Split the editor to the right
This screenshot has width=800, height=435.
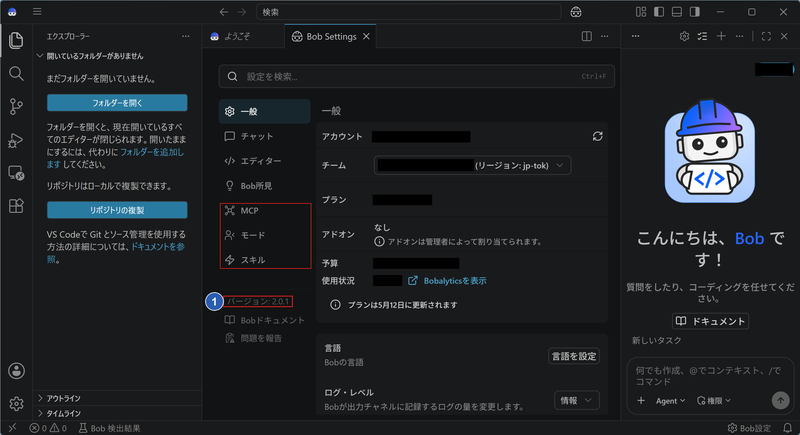(587, 36)
